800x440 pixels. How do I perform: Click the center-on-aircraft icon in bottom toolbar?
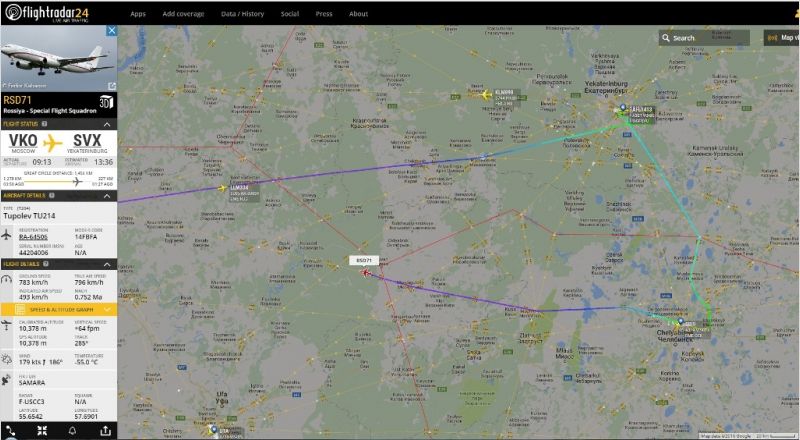(x=42, y=431)
